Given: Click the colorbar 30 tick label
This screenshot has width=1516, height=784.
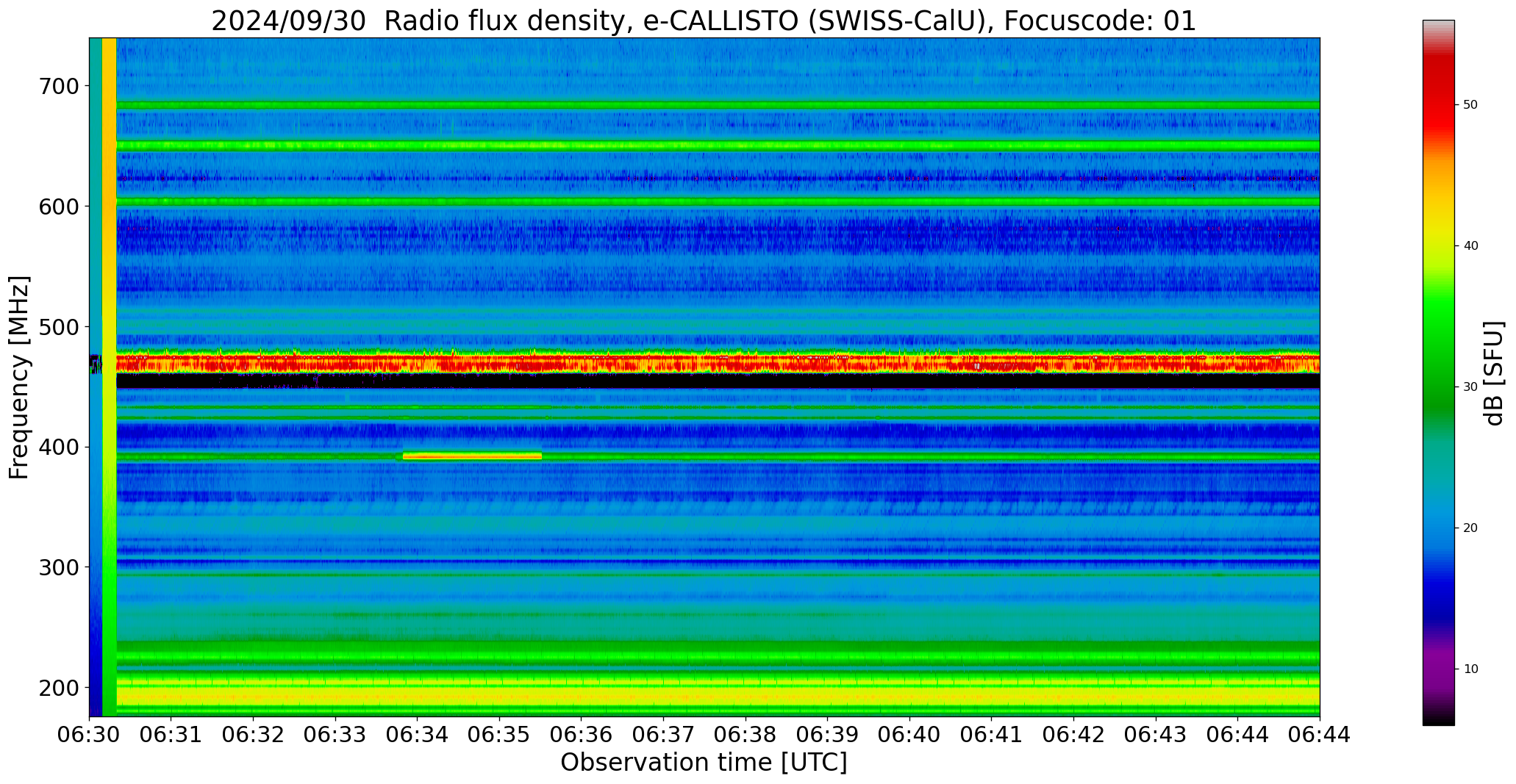Looking at the screenshot, I should [1470, 387].
